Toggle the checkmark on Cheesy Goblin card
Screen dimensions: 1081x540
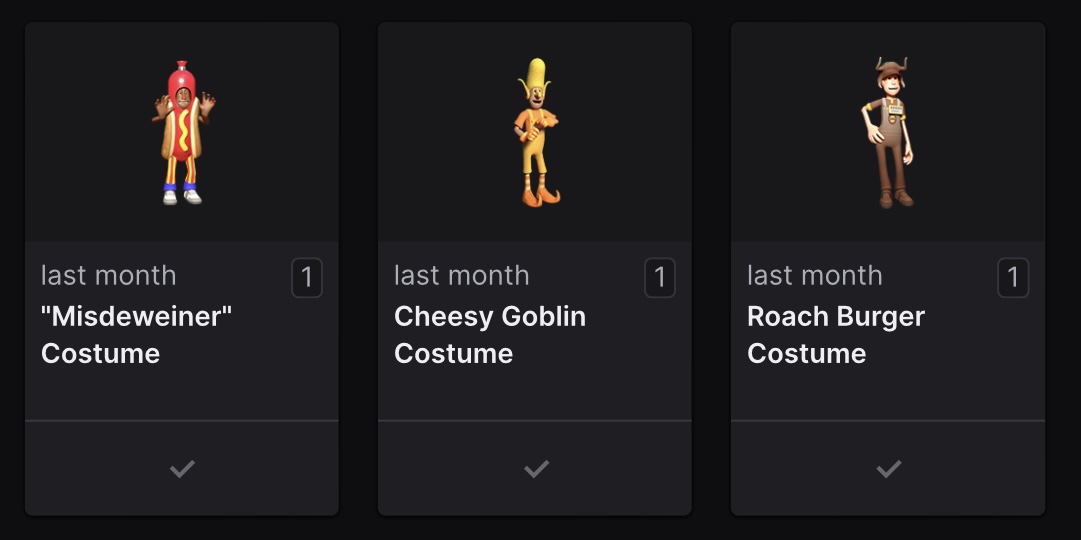click(536, 469)
